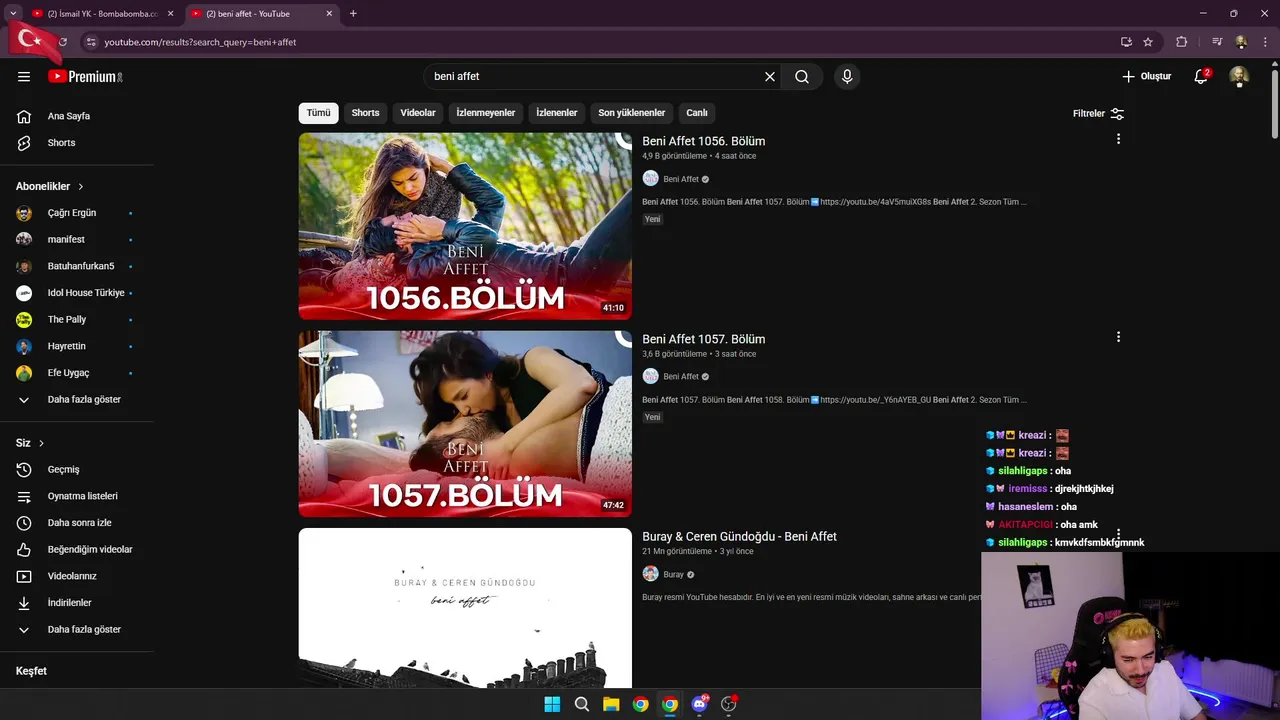Viewport: 1280px width, 720px height.
Task: Click Buray & Ceren Gündoğdu - Beni Affet title
Action: [739, 537]
